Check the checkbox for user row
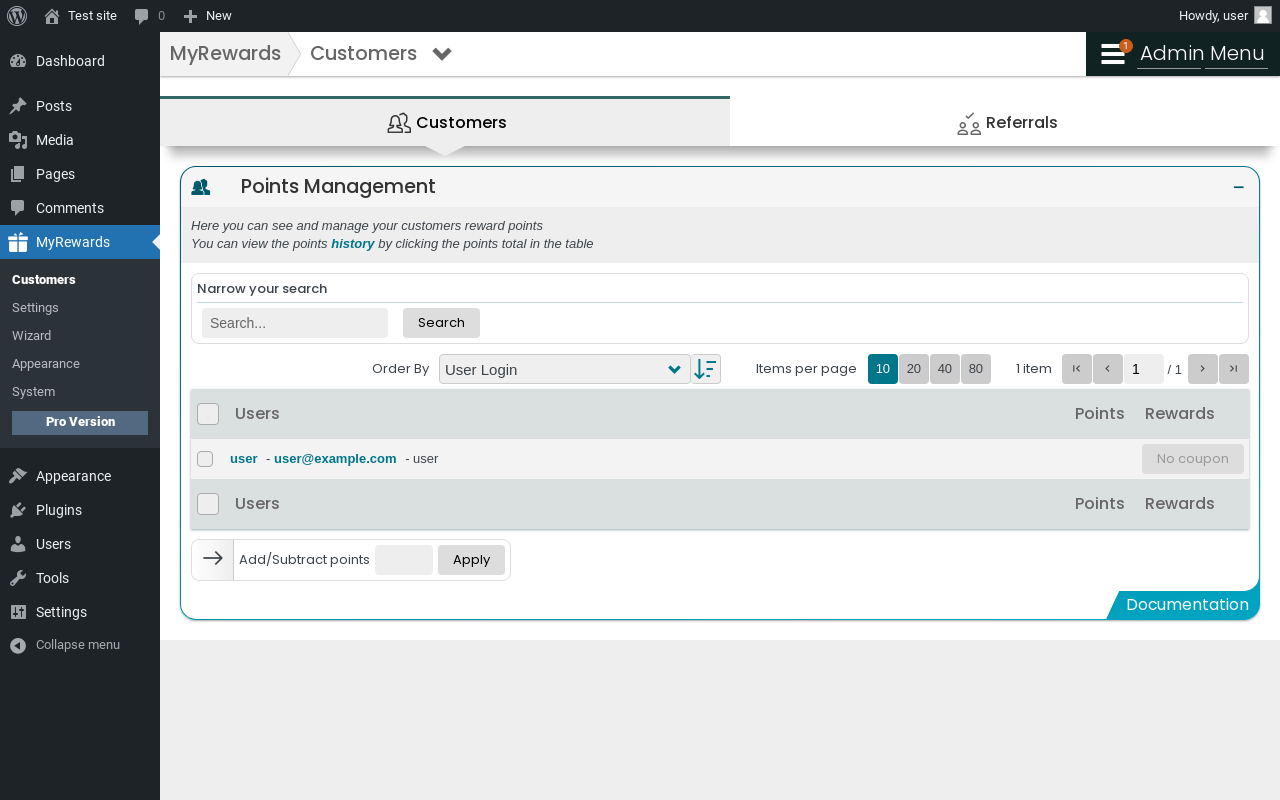Image resolution: width=1280 pixels, height=800 pixels. click(x=205, y=459)
